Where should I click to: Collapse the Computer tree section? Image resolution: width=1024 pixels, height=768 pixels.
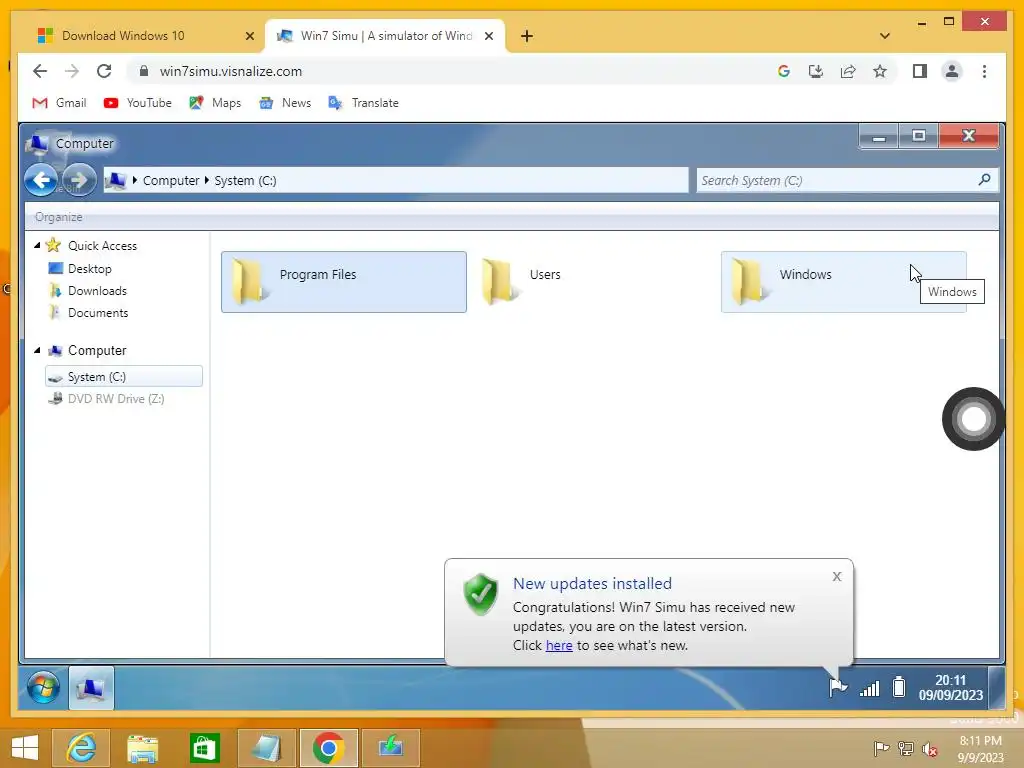pos(37,350)
